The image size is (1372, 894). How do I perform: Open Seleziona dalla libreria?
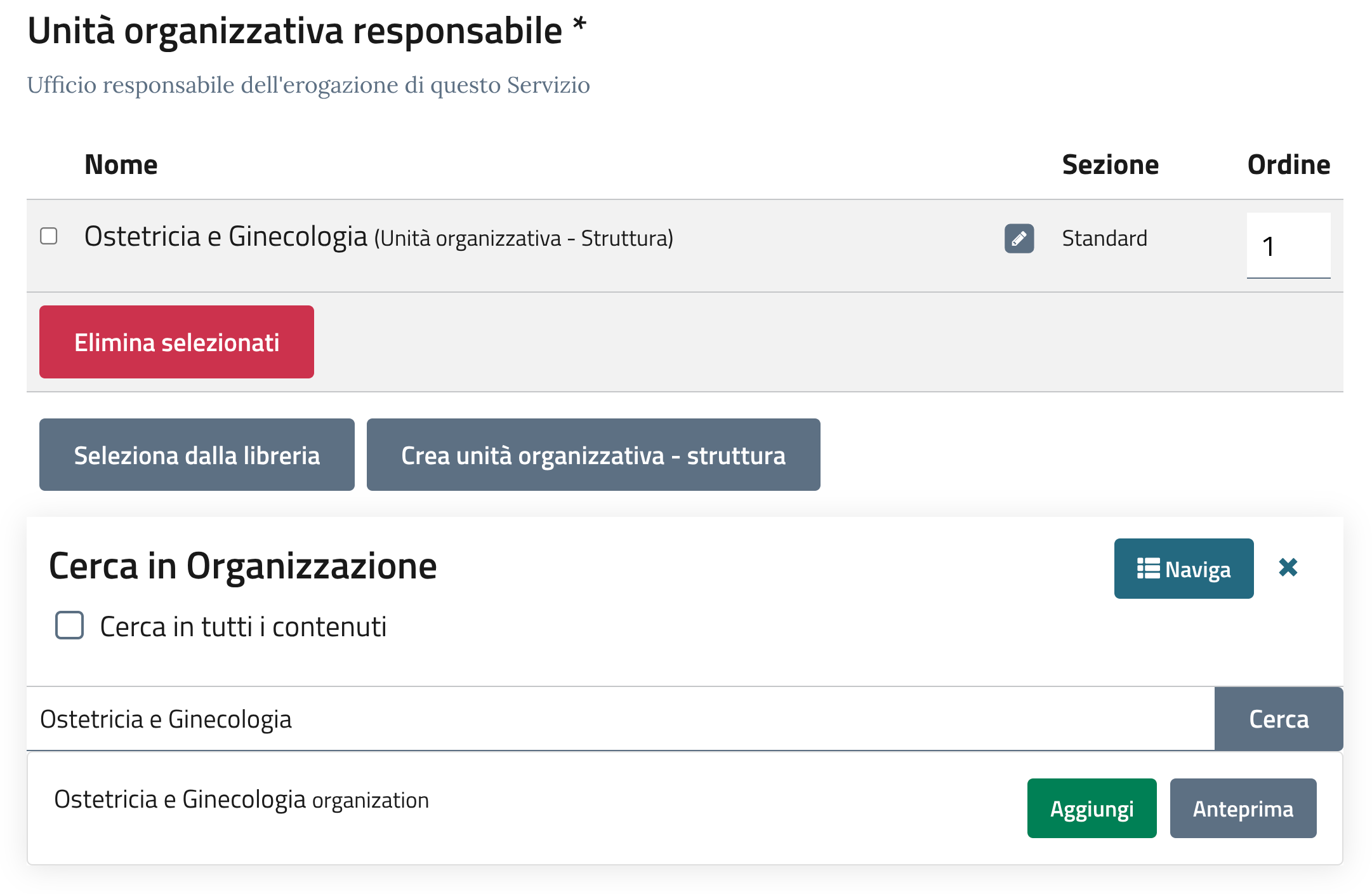click(x=197, y=455)
